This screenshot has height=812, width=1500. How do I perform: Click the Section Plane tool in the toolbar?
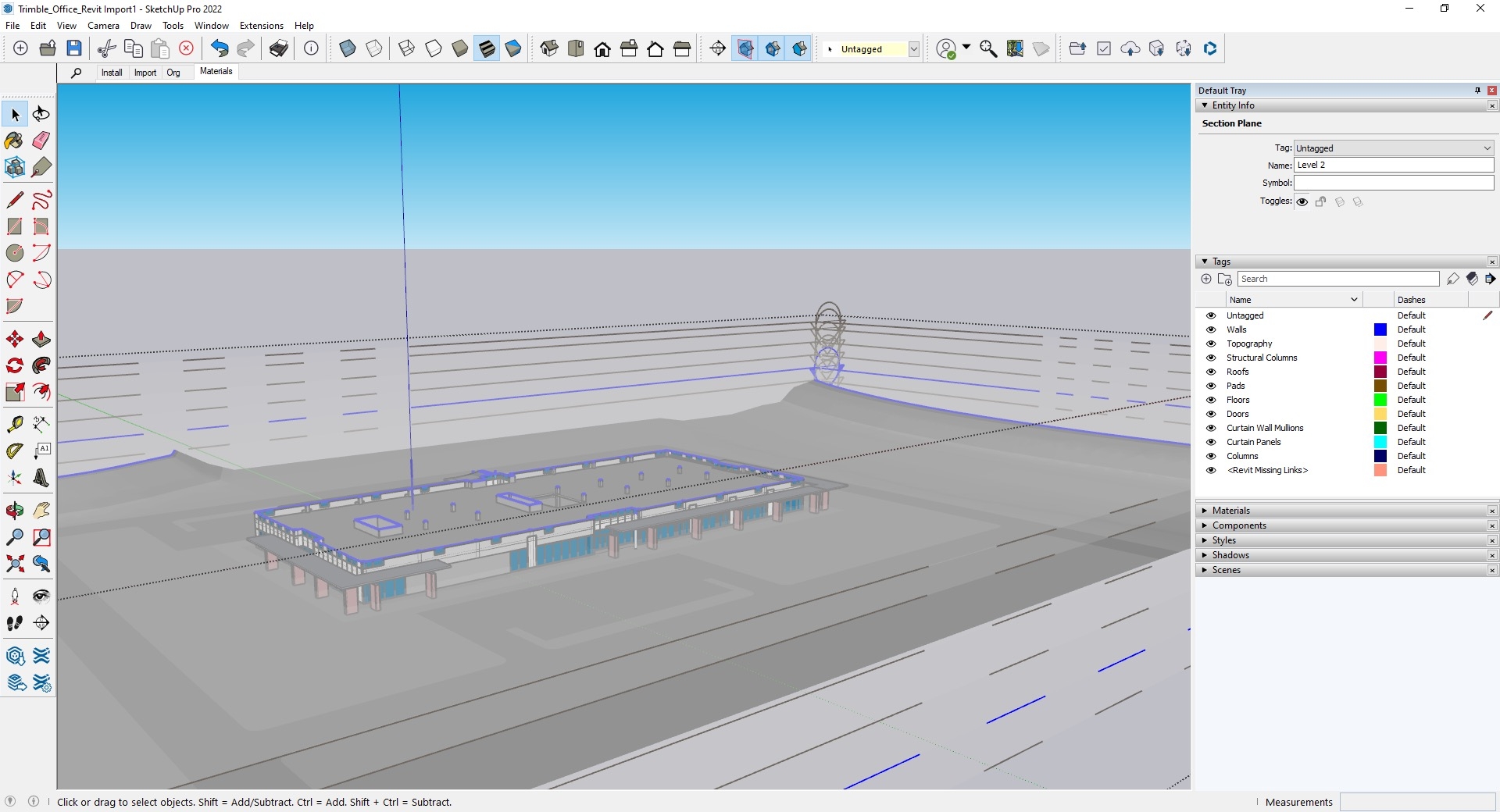718,48
